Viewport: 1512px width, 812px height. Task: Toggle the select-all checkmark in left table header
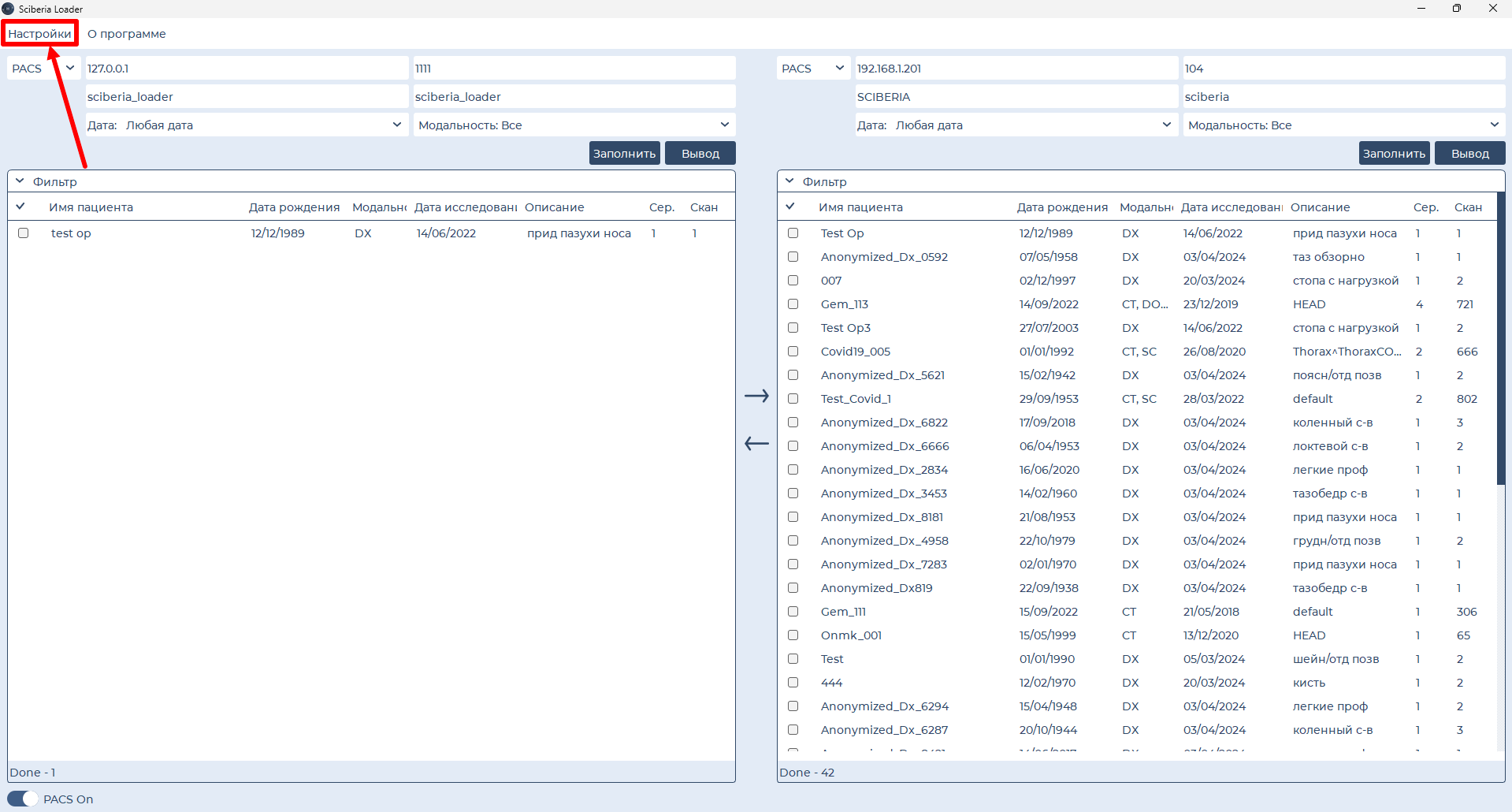[x=20, y=207]
